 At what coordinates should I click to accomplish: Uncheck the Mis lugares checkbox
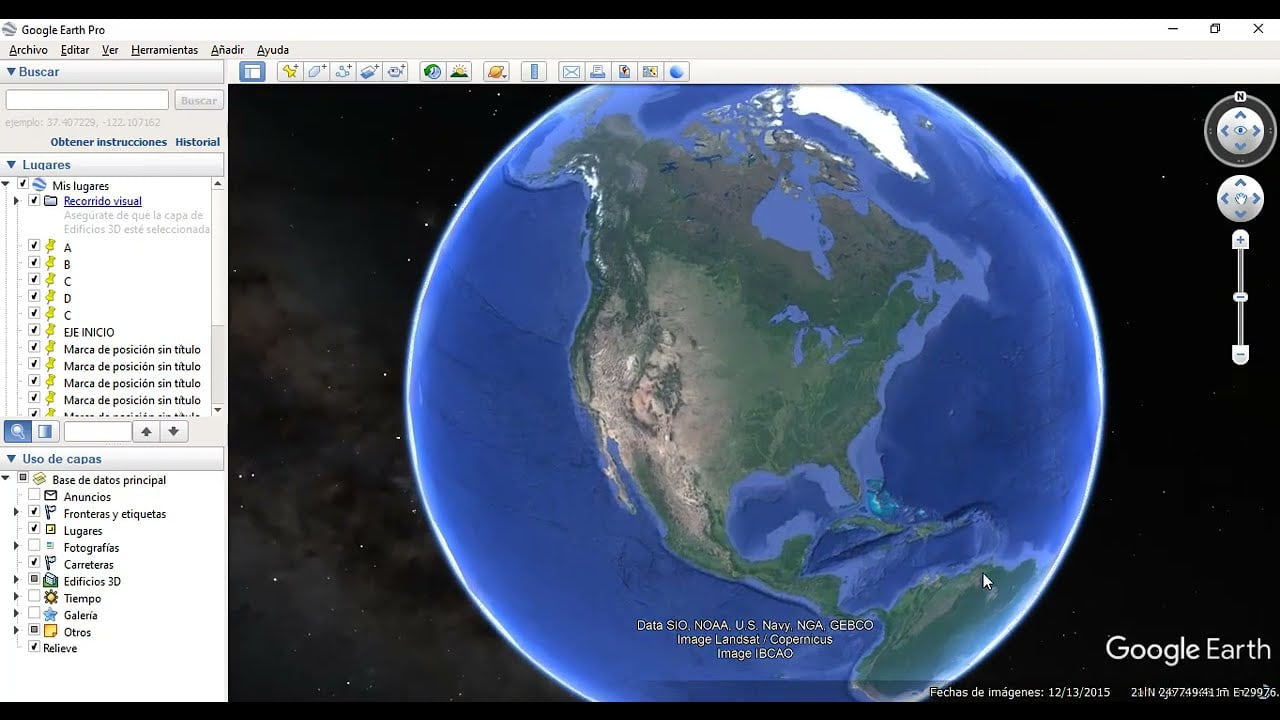(x=23, y=185)
